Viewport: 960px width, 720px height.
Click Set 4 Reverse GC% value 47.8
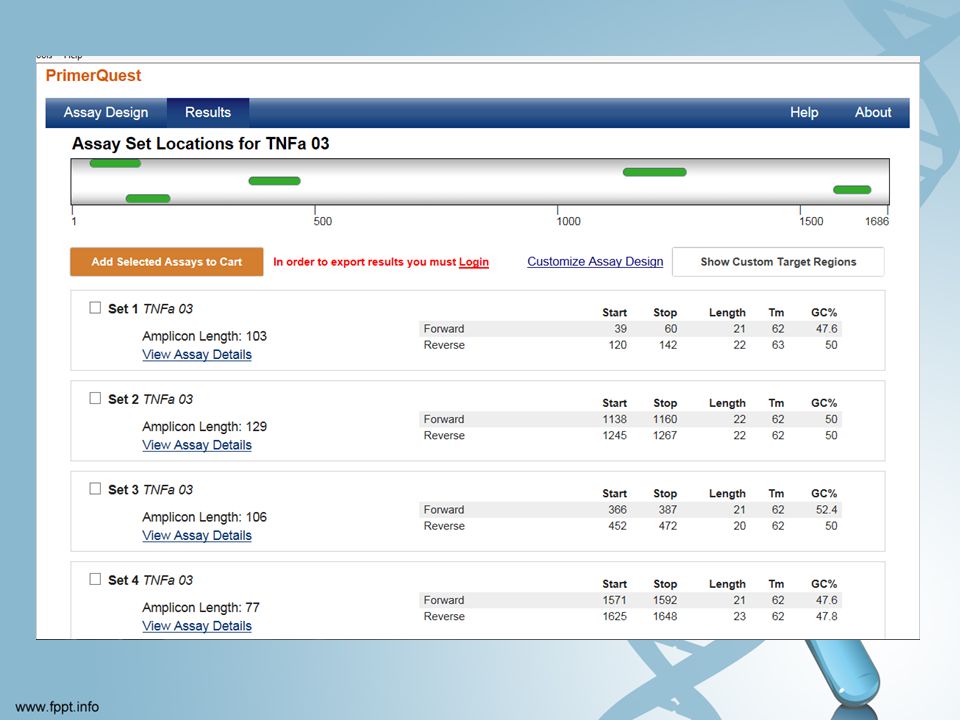pyautogui.click(x=827, y=617)
